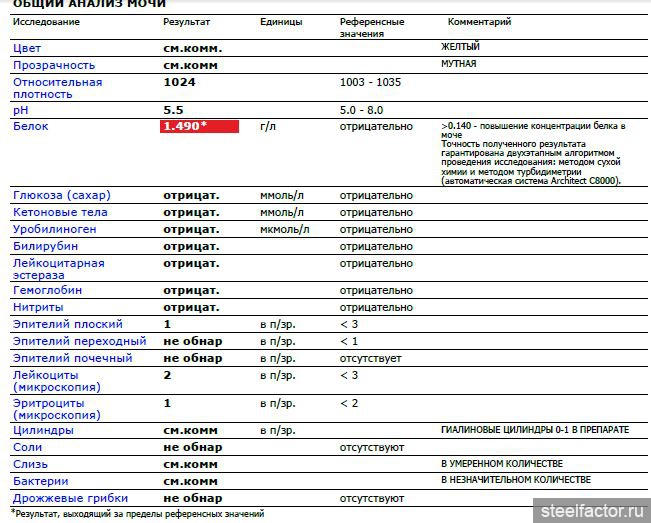Click the отсутствует reference for Эпителий почечный
The height and width of the screenshot is (523, 651).
coord(370,358)
